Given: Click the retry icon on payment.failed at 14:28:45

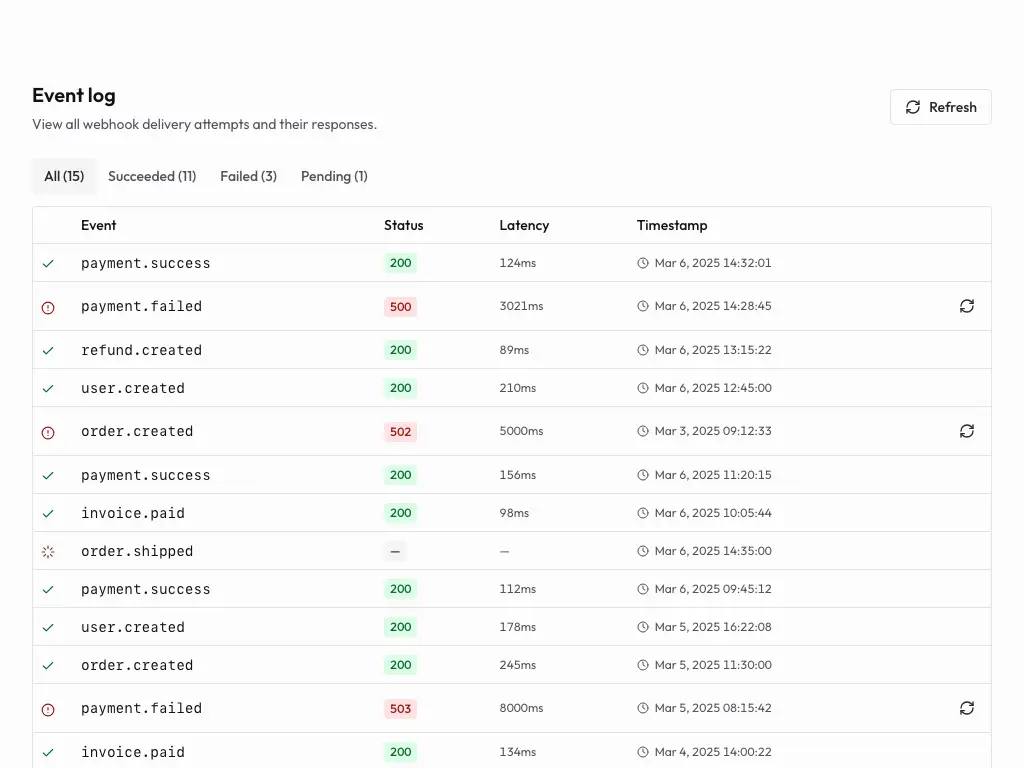Looking at the screenshot, I should (x=966, y=306).
